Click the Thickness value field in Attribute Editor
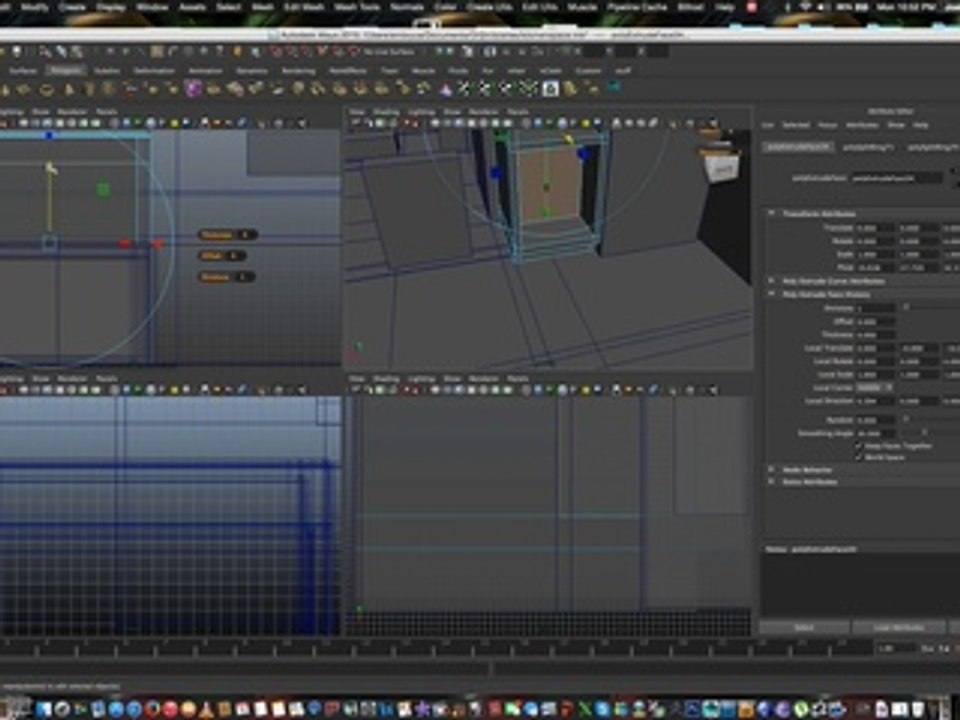 pos(876,335)
